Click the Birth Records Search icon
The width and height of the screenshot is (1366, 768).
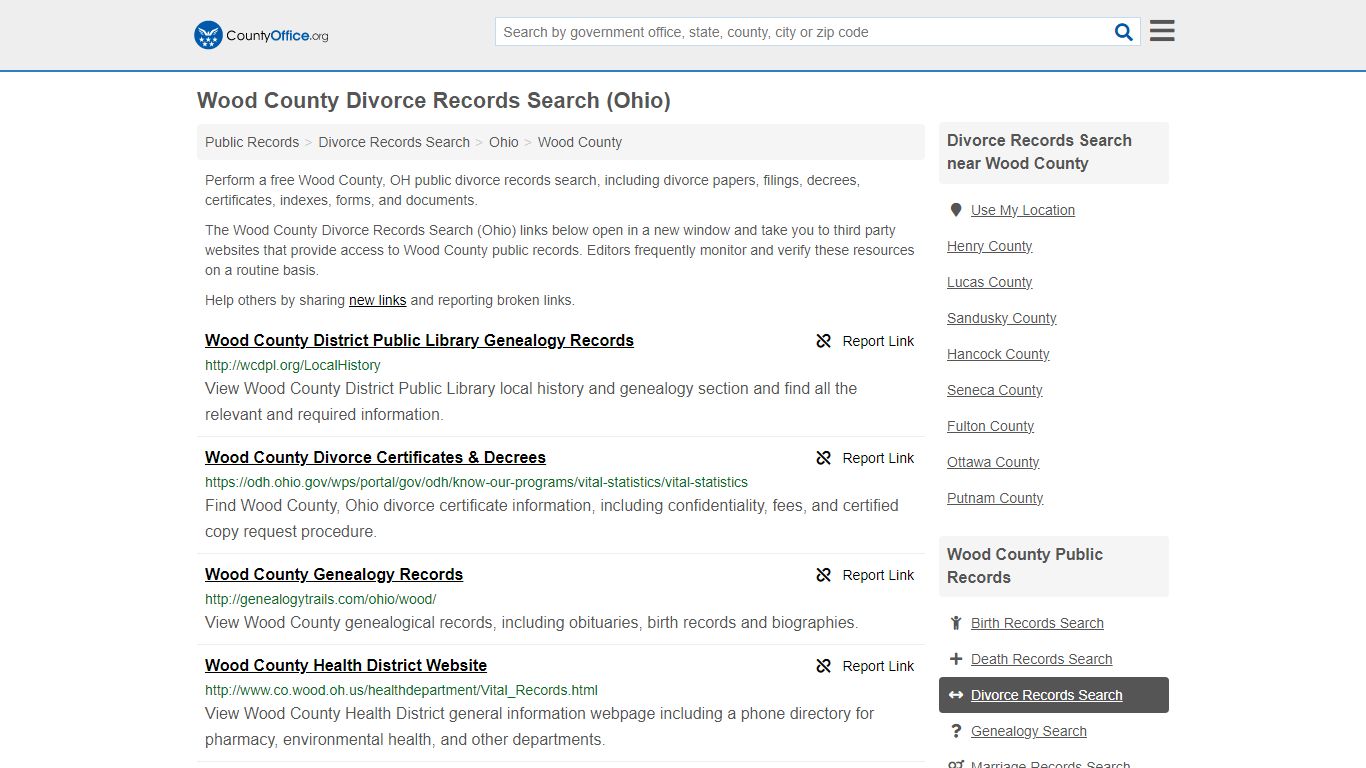coord(956,623)
